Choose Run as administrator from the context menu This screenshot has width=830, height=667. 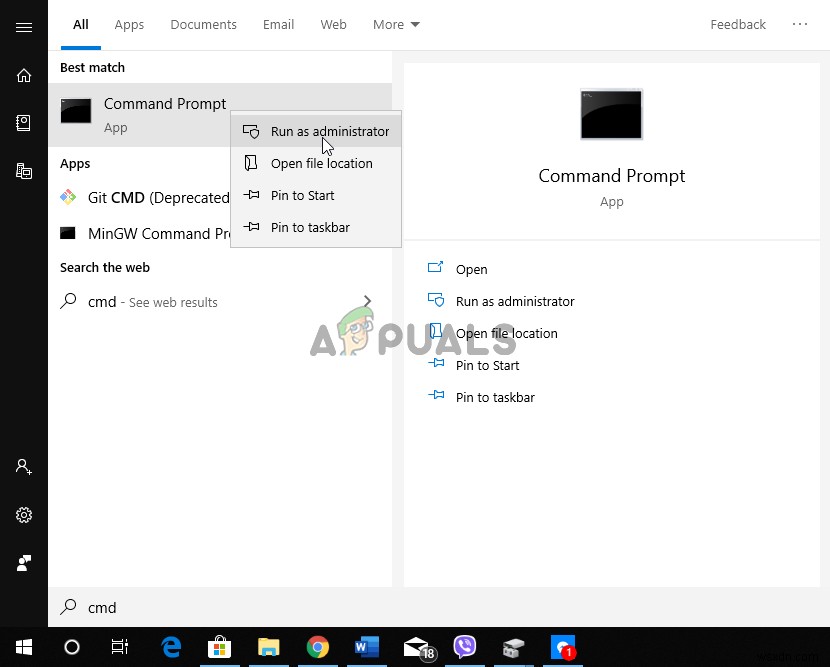pyautogui.click(x=330, y=131)
